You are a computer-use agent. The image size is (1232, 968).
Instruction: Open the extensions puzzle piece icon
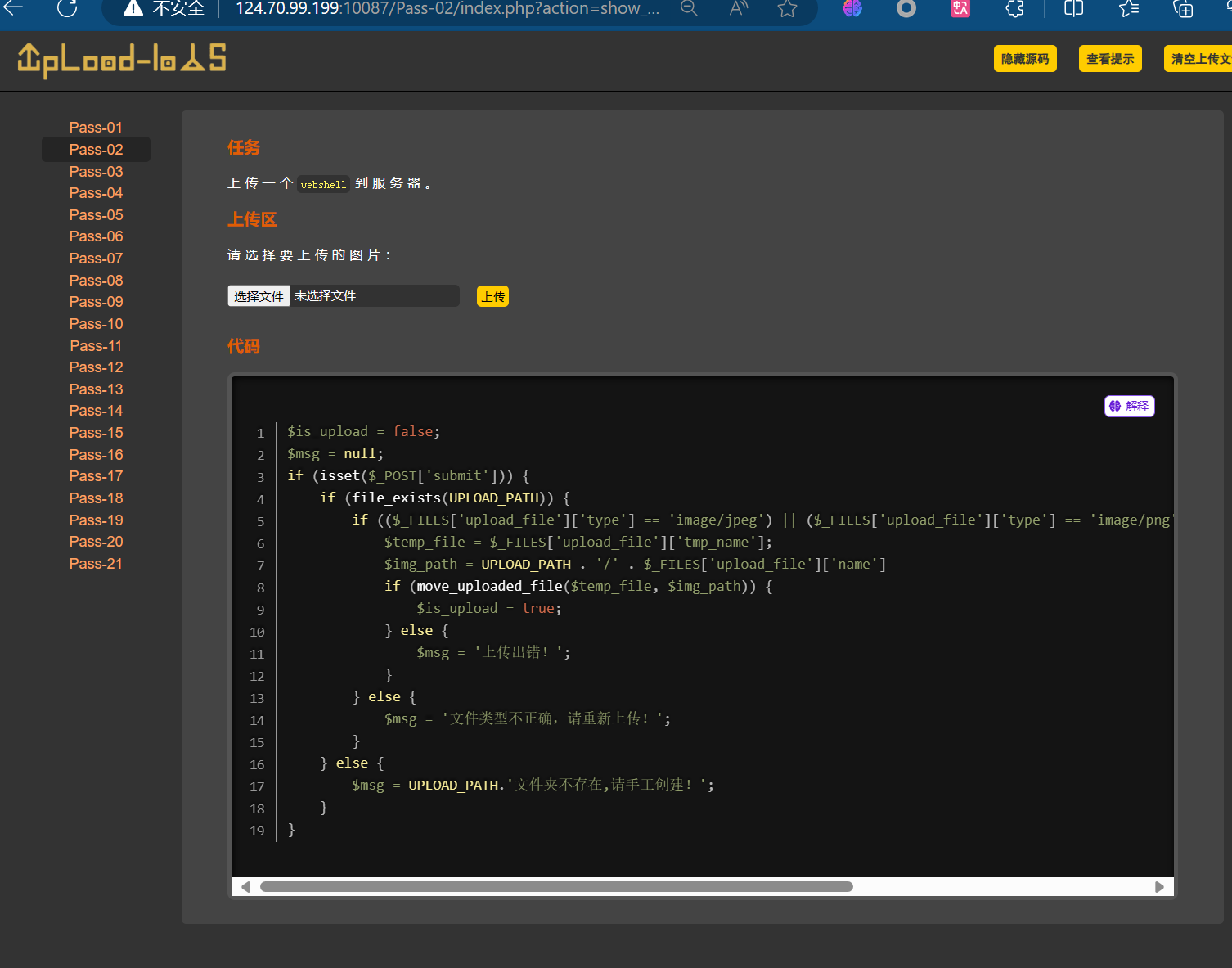coord(1014,9)
